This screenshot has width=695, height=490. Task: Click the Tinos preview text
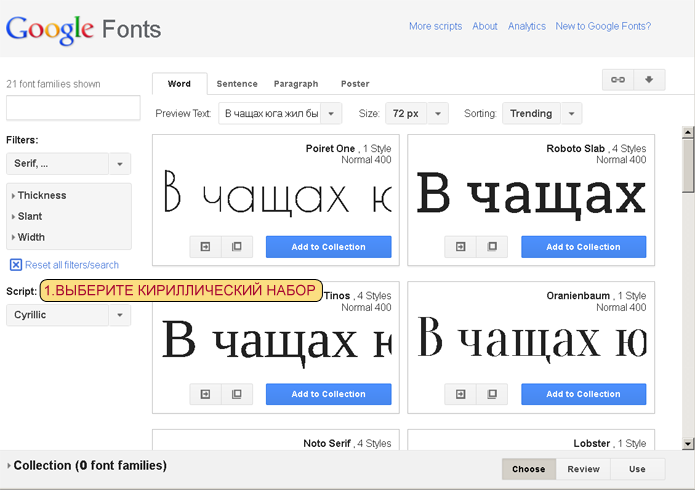coord(277,343)
